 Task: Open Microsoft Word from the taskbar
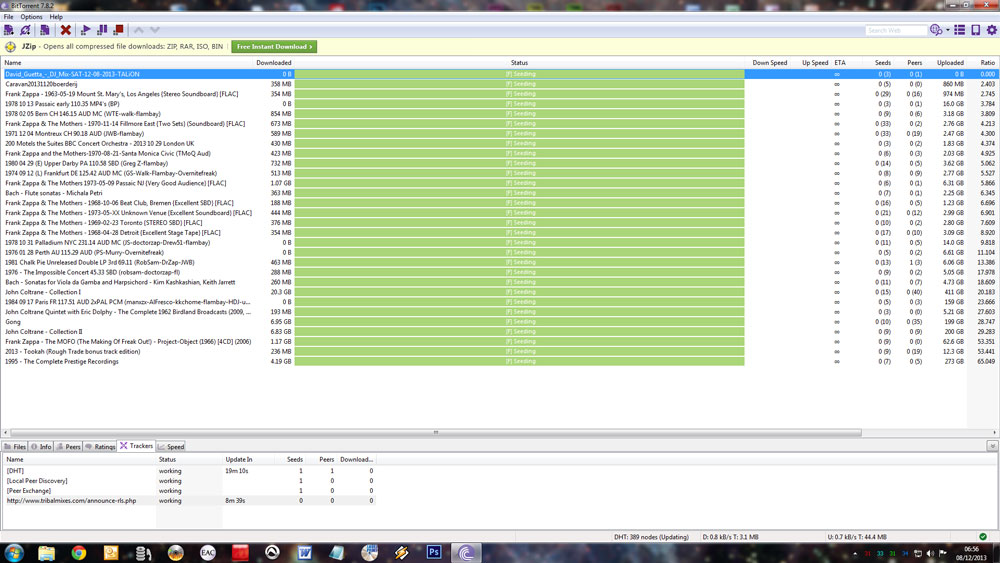point(305,553)
